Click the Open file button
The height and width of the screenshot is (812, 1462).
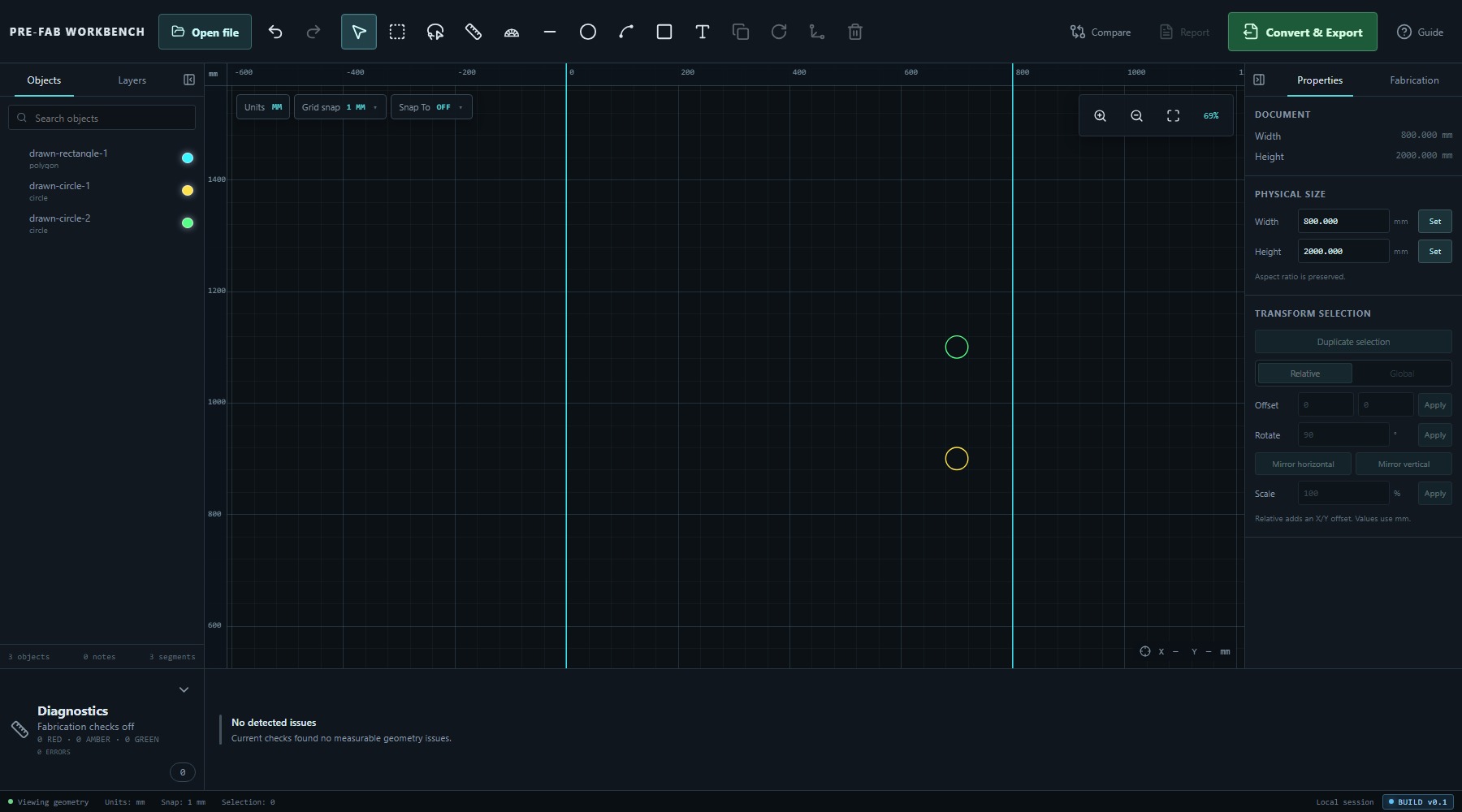(x=205, y=32)
